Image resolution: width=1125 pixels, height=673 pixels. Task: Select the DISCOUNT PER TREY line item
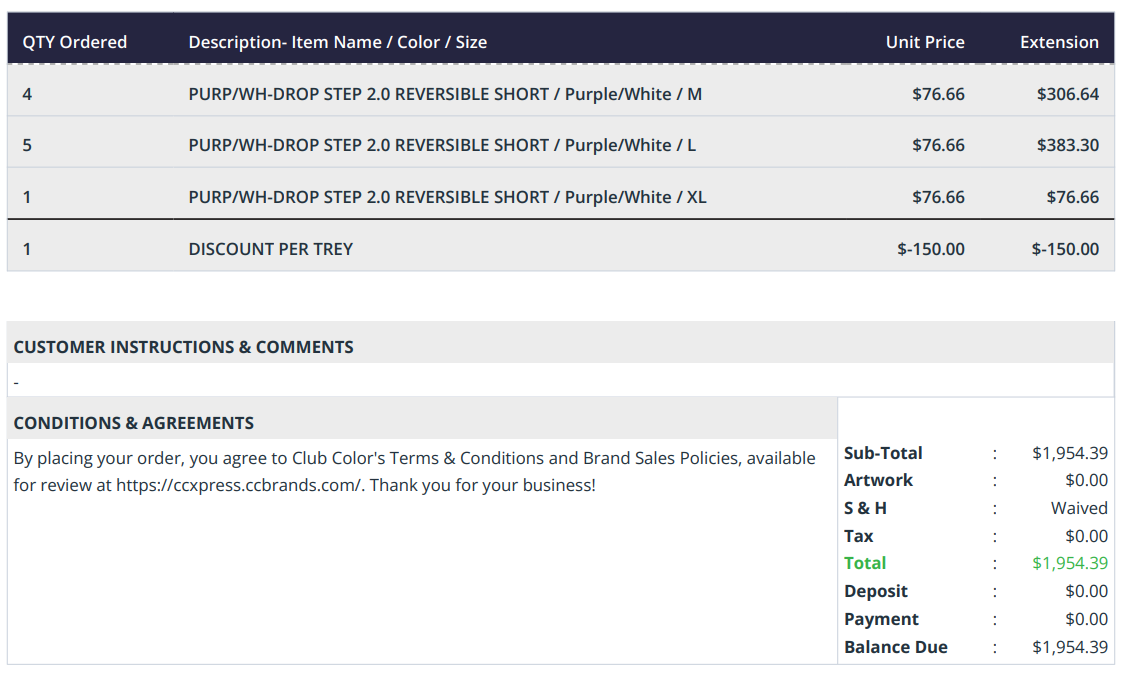(x=560, y=249)
